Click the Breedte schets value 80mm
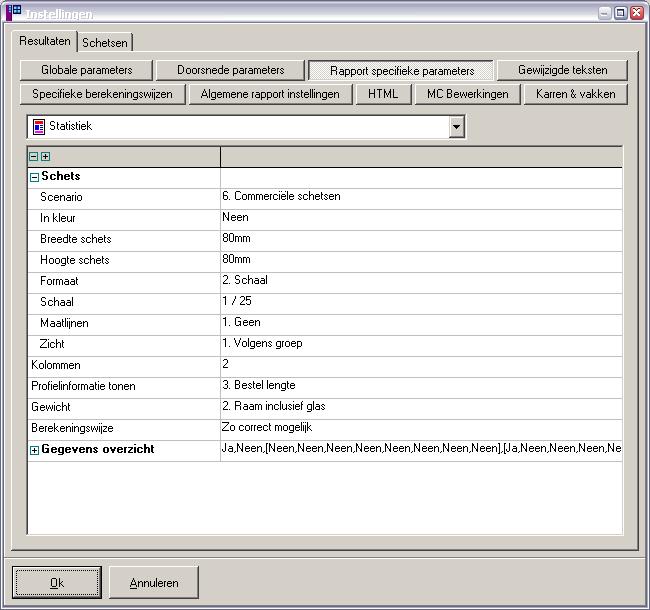650x610 pixels. 236,238
